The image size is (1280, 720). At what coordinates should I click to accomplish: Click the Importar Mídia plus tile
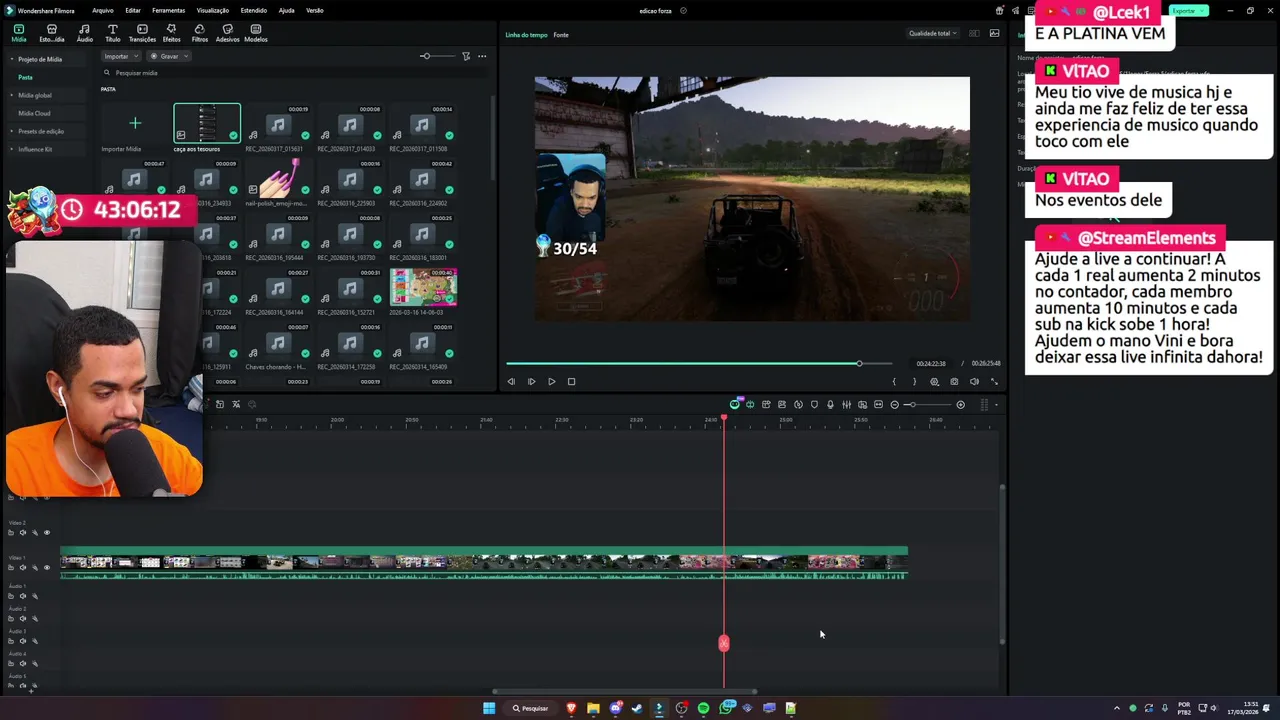[x=135, y=124]
